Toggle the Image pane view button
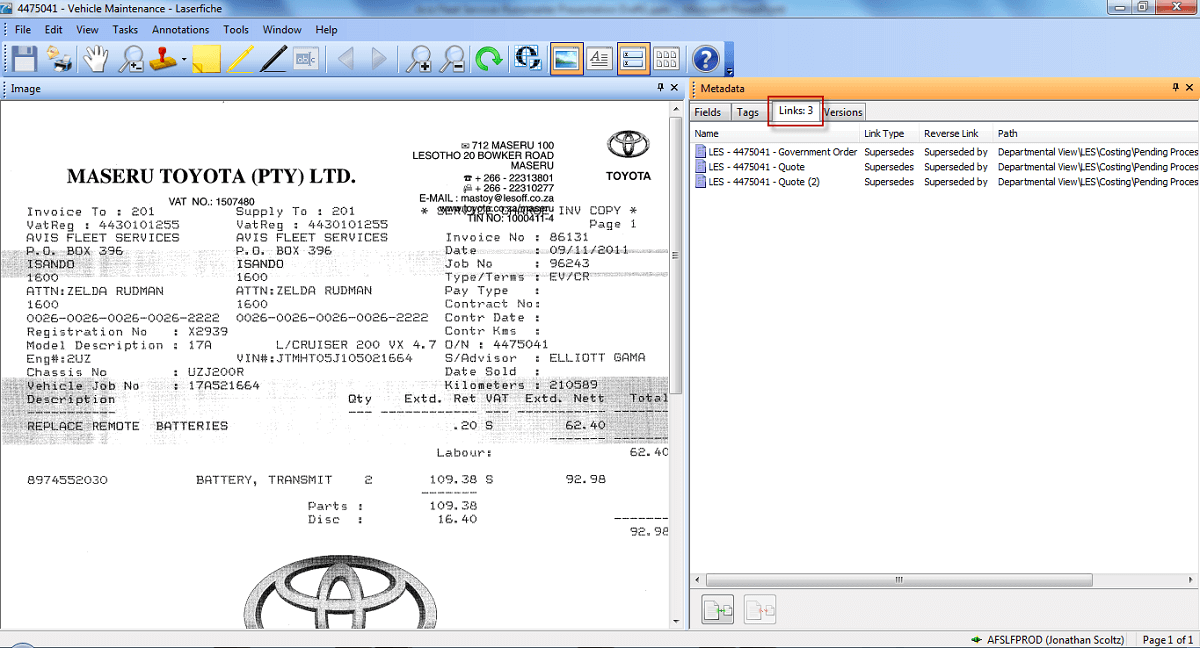Viewport: 1200px width, 648px height. [567, 59]
